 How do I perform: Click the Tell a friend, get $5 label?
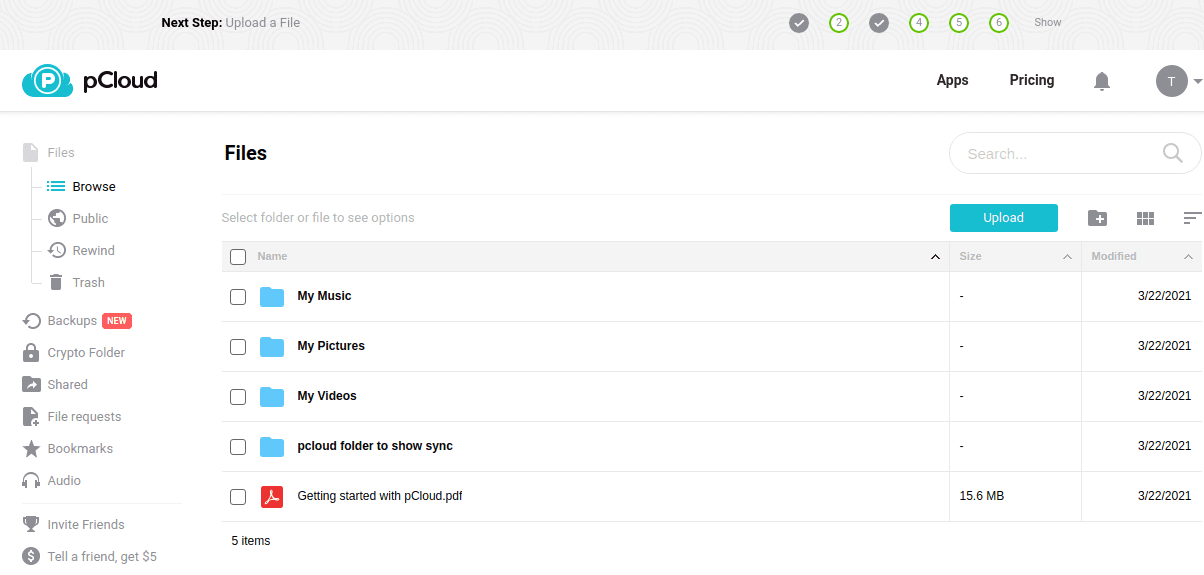coord(102,556)
